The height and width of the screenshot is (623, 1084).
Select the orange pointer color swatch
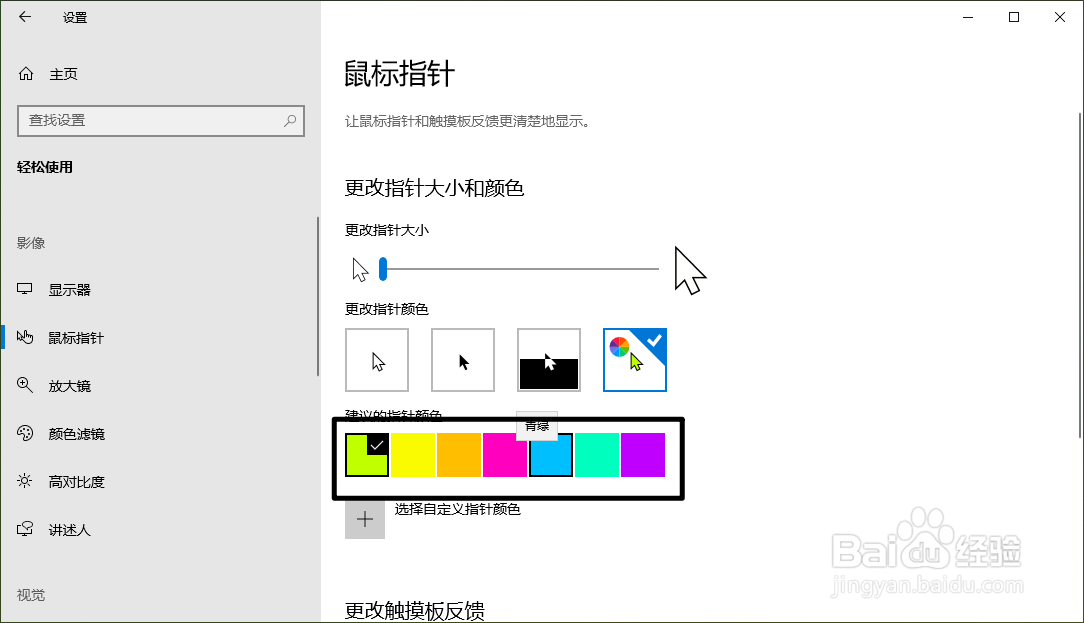pyautogui.click(x=459, y=455)
